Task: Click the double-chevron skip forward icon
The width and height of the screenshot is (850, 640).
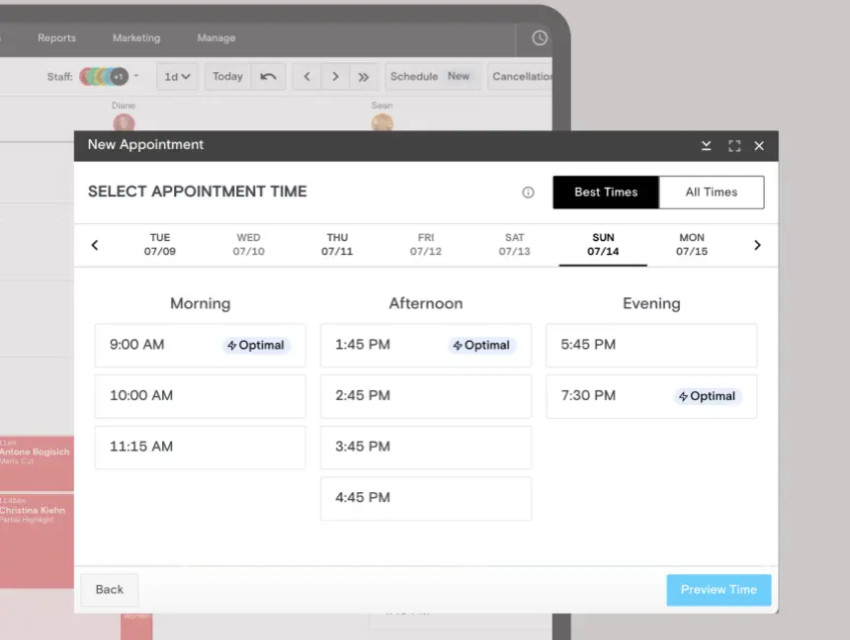Action: [363, 77]
